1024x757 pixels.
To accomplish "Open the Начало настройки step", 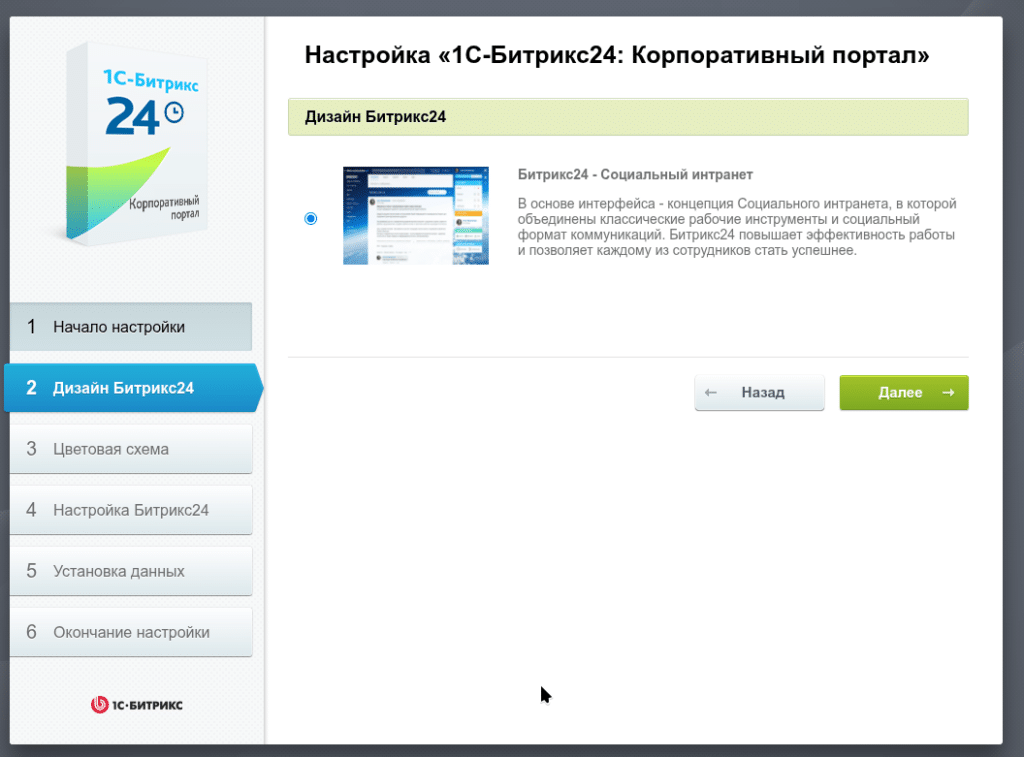I will [130, 326].
